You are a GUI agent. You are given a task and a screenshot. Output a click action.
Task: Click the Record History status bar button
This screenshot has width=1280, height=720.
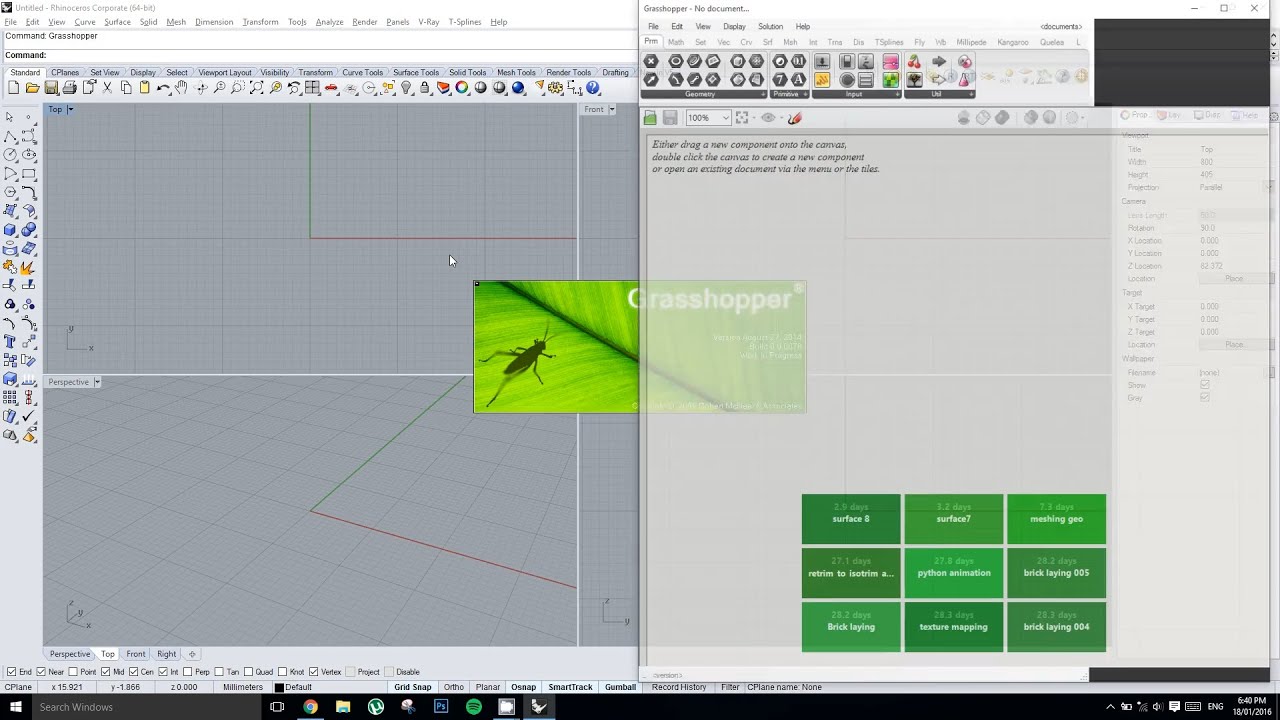point(679,687)
